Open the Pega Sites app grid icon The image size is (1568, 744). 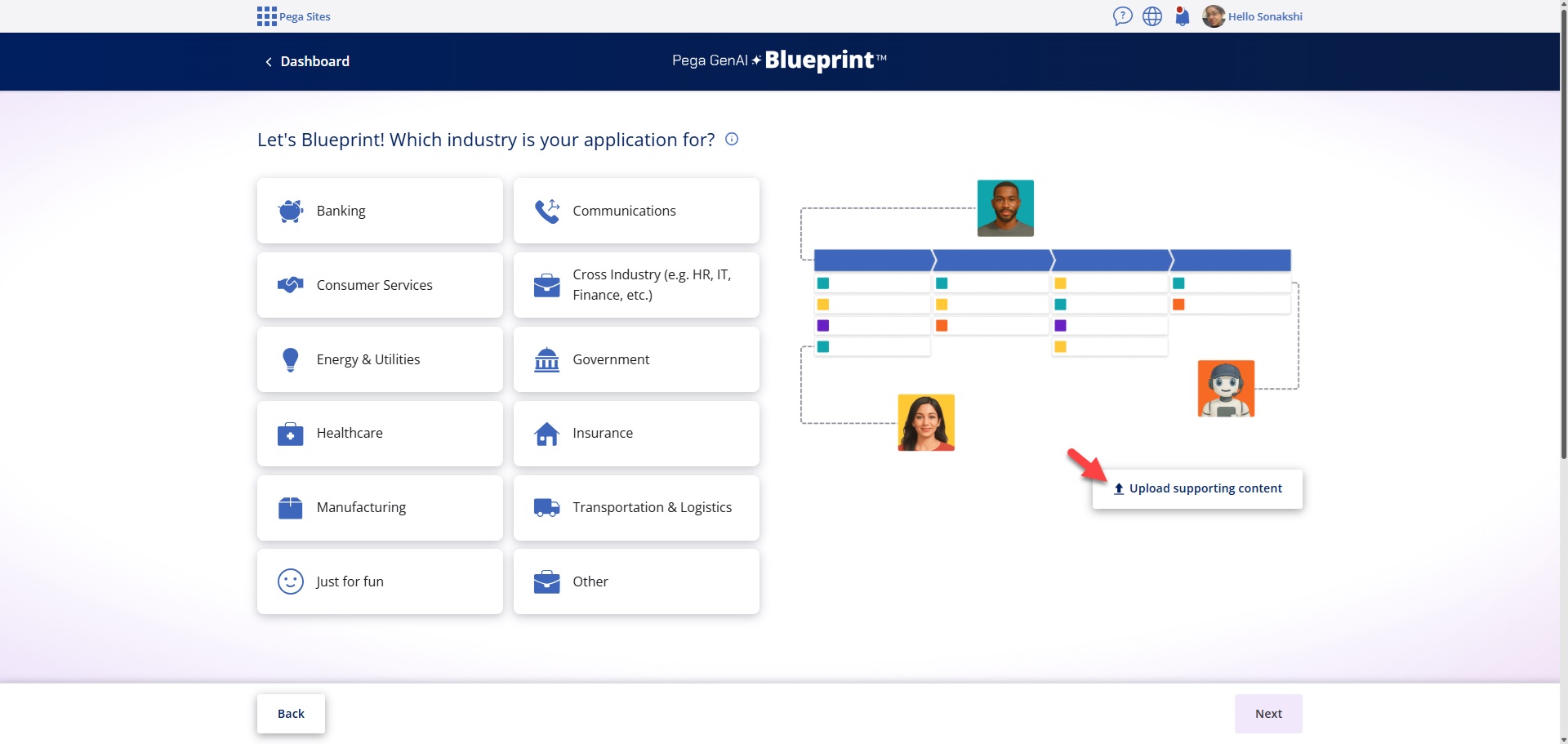[x=266, y=16]
